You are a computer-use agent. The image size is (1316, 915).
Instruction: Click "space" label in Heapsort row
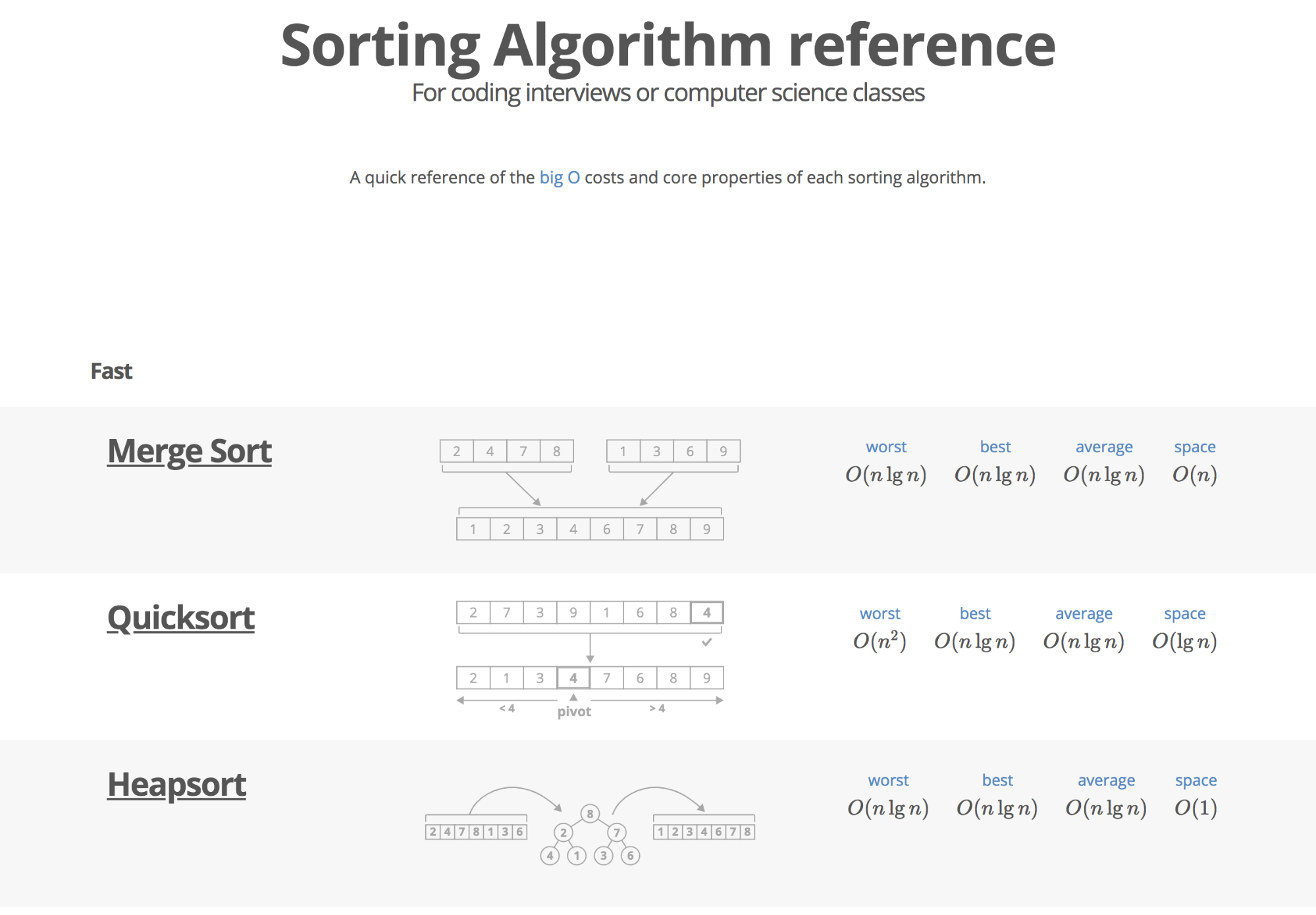tap(1196, 780)
